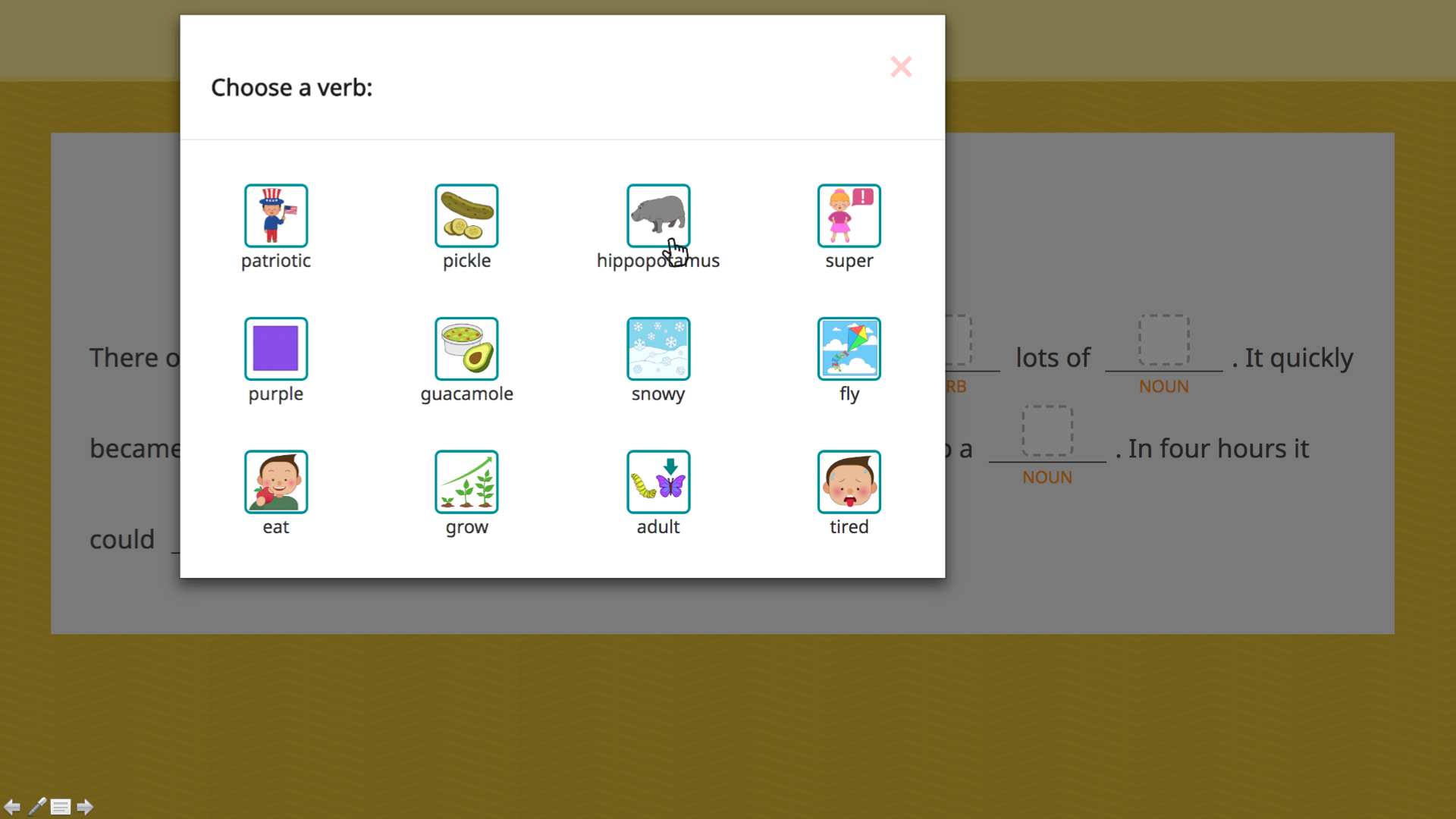The height and width of the screenshot is (819, 1456).
Task: Choose the patriotic word card
Action: coord(275,216)
